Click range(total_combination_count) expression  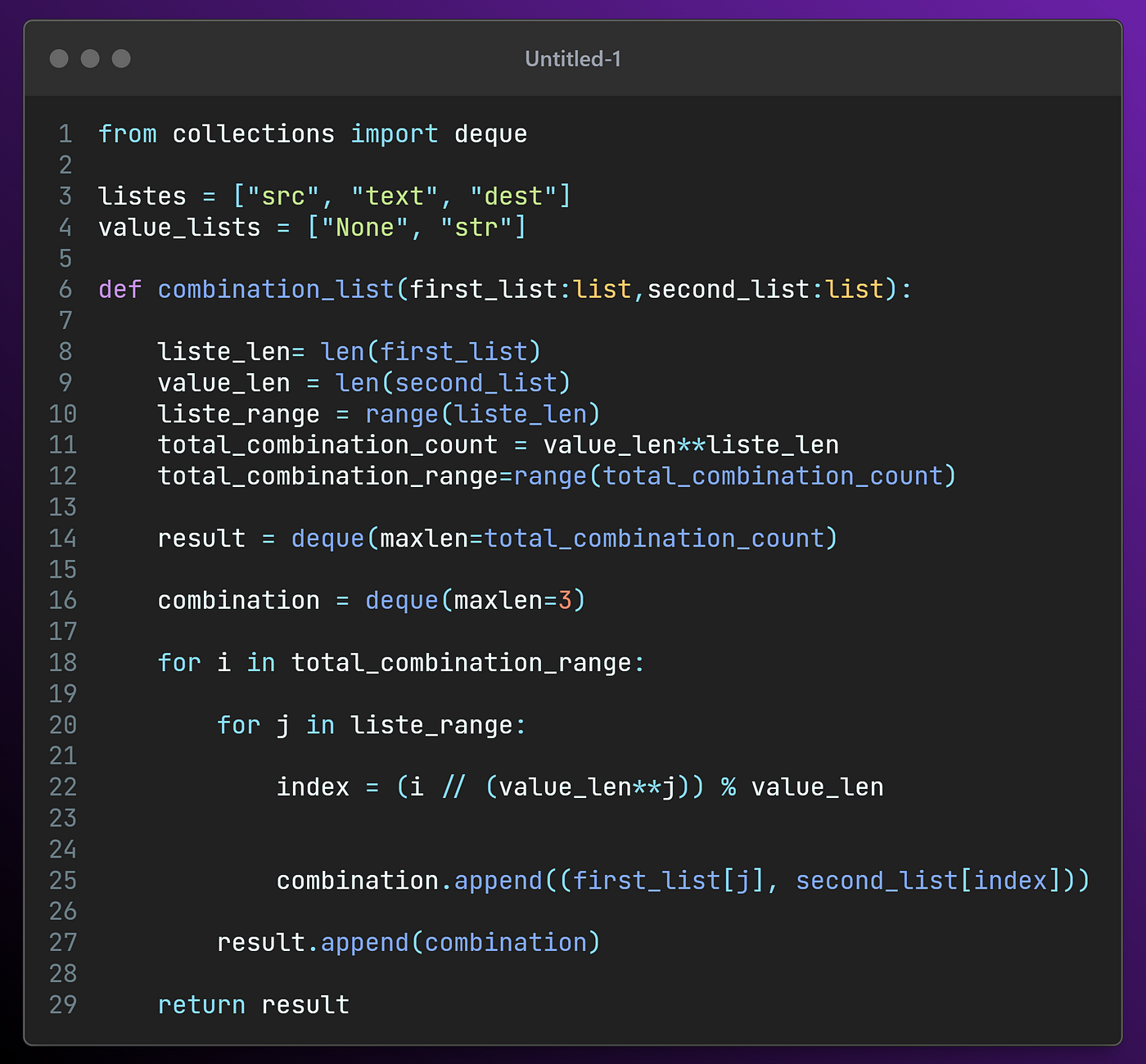[x=735, y=476]
